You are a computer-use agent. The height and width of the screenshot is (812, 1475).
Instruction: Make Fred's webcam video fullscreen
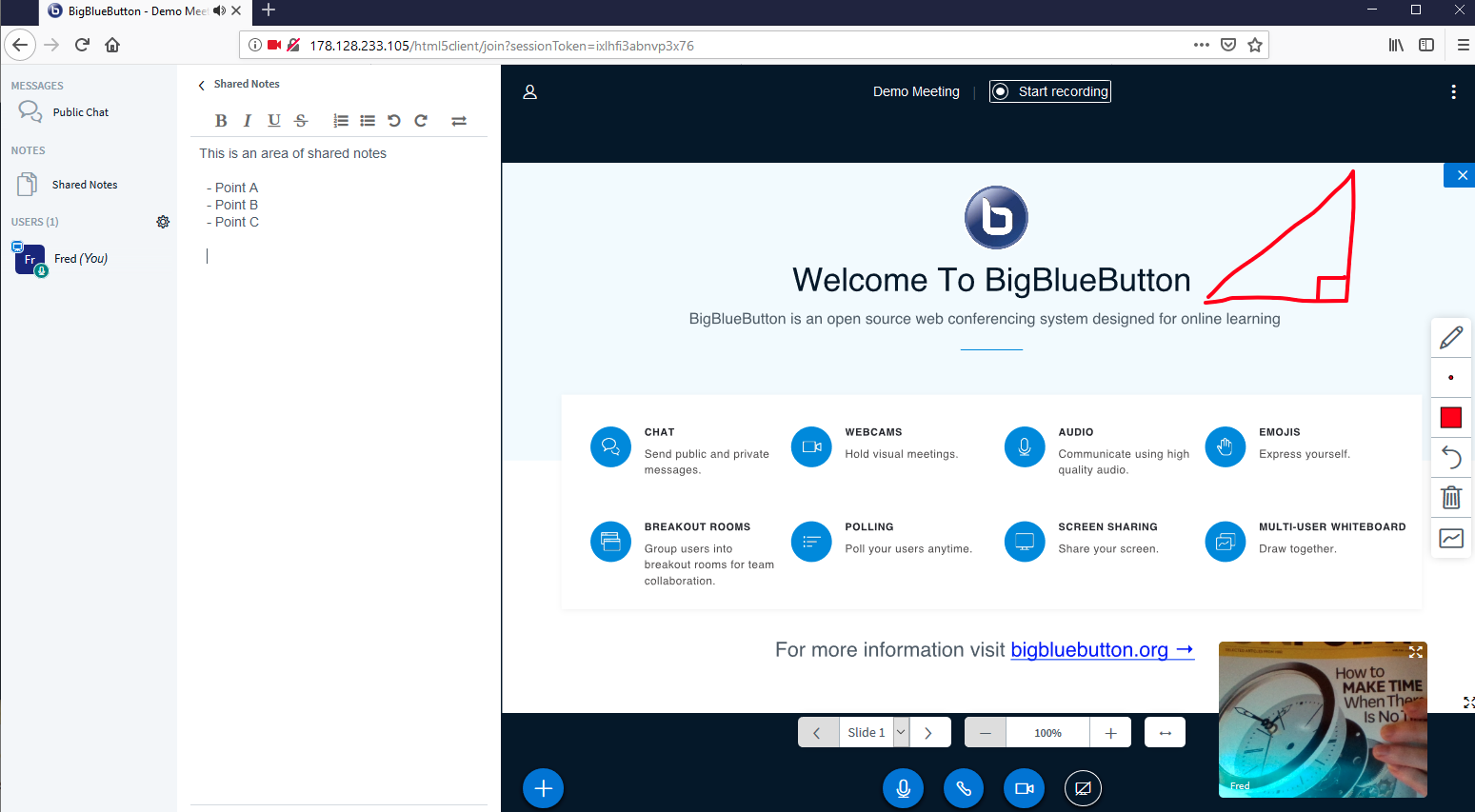(1416, 652)
